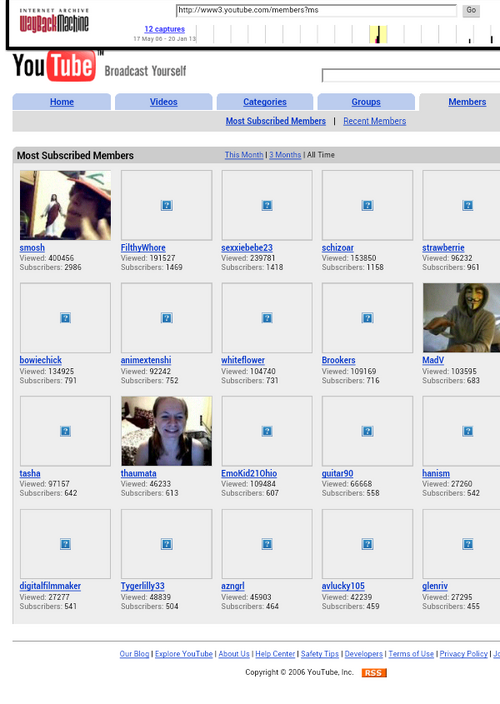Open the 12 captures link
Screen dimensions: 500x704
pyautogui.click(x=165, y=29)
